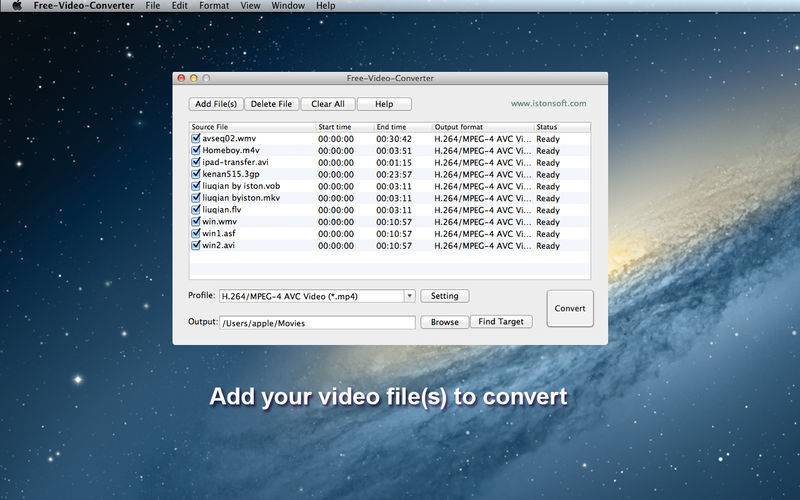
Task: Uncheck the win.wmv checkbox
Action: tap(195, 221)
